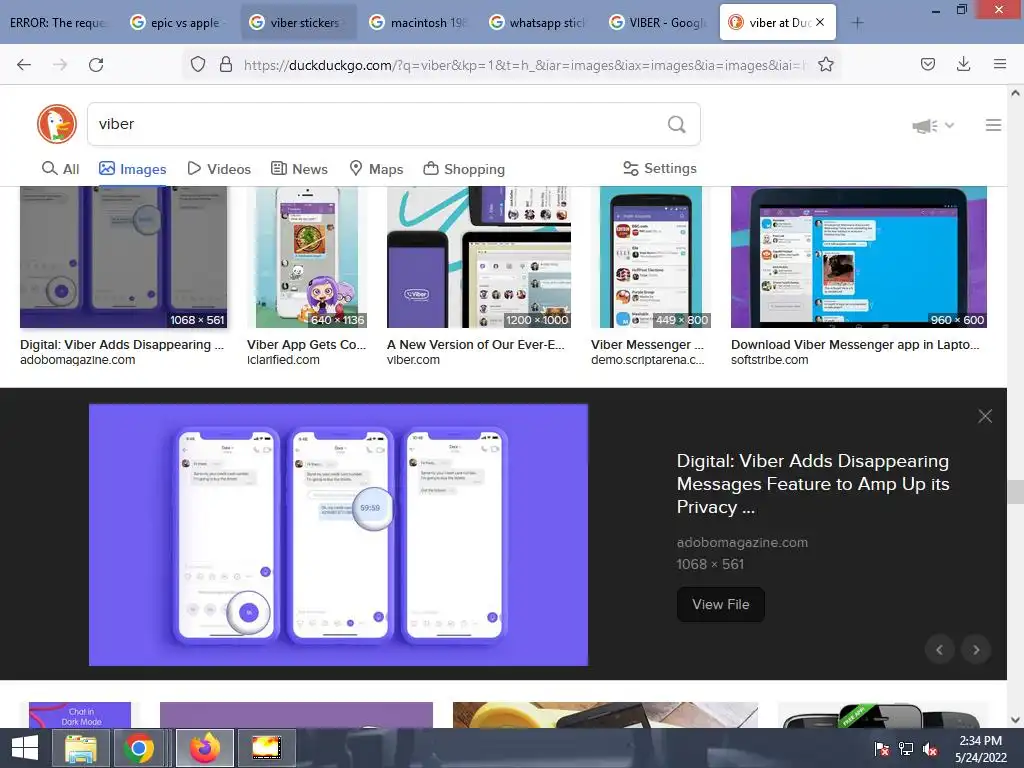Open the DuckDuckGo side hamburger menu
Screen dimensions: 1024x768
click(x=993, y=125)
